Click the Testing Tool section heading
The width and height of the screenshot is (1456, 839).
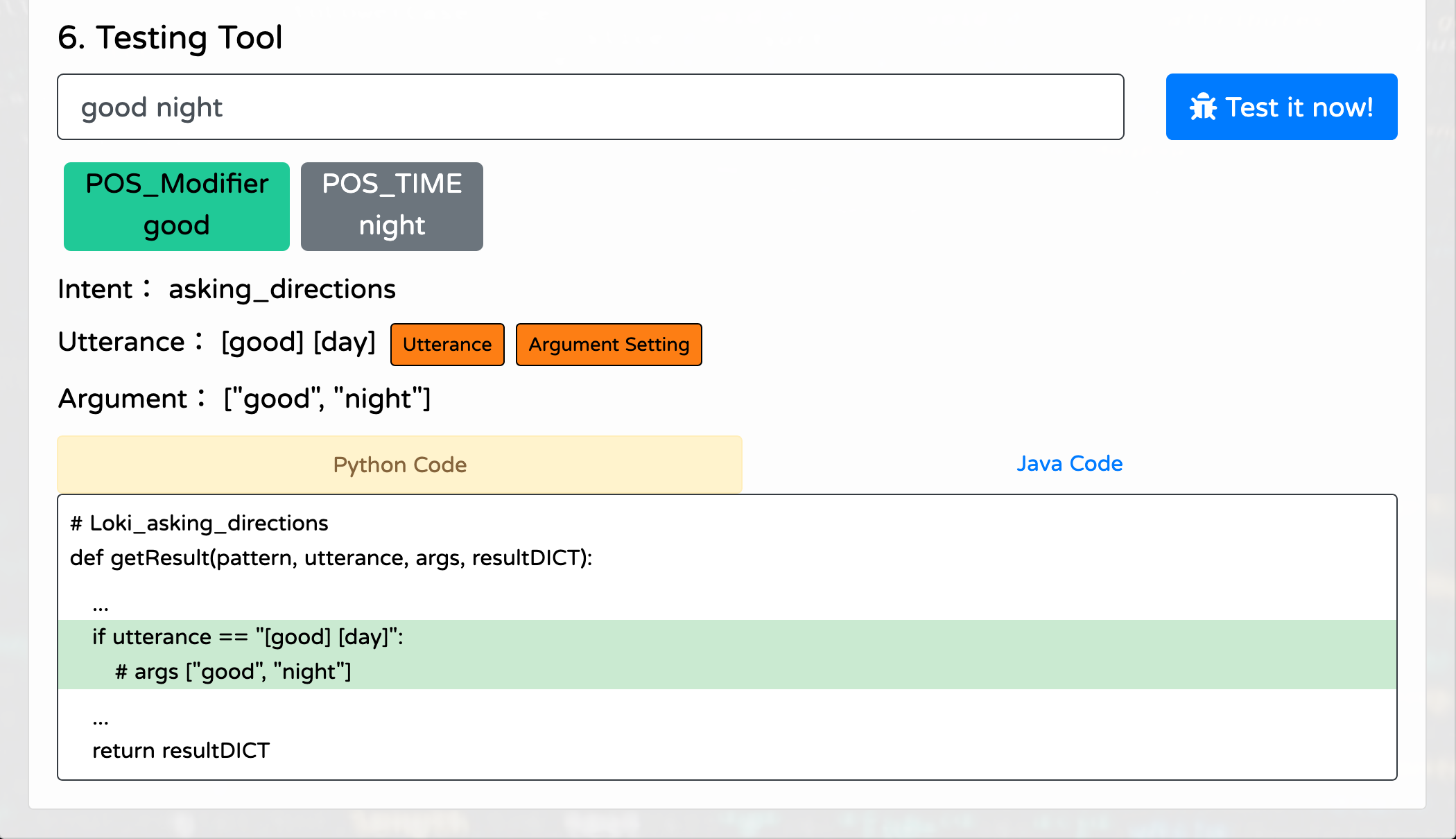pos(171,37)
